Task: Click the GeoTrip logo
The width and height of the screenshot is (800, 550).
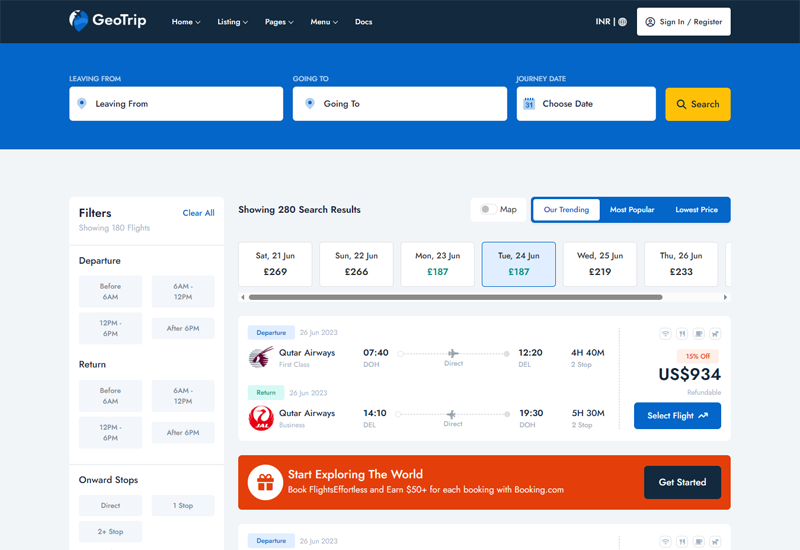Action: coord(107,20)
